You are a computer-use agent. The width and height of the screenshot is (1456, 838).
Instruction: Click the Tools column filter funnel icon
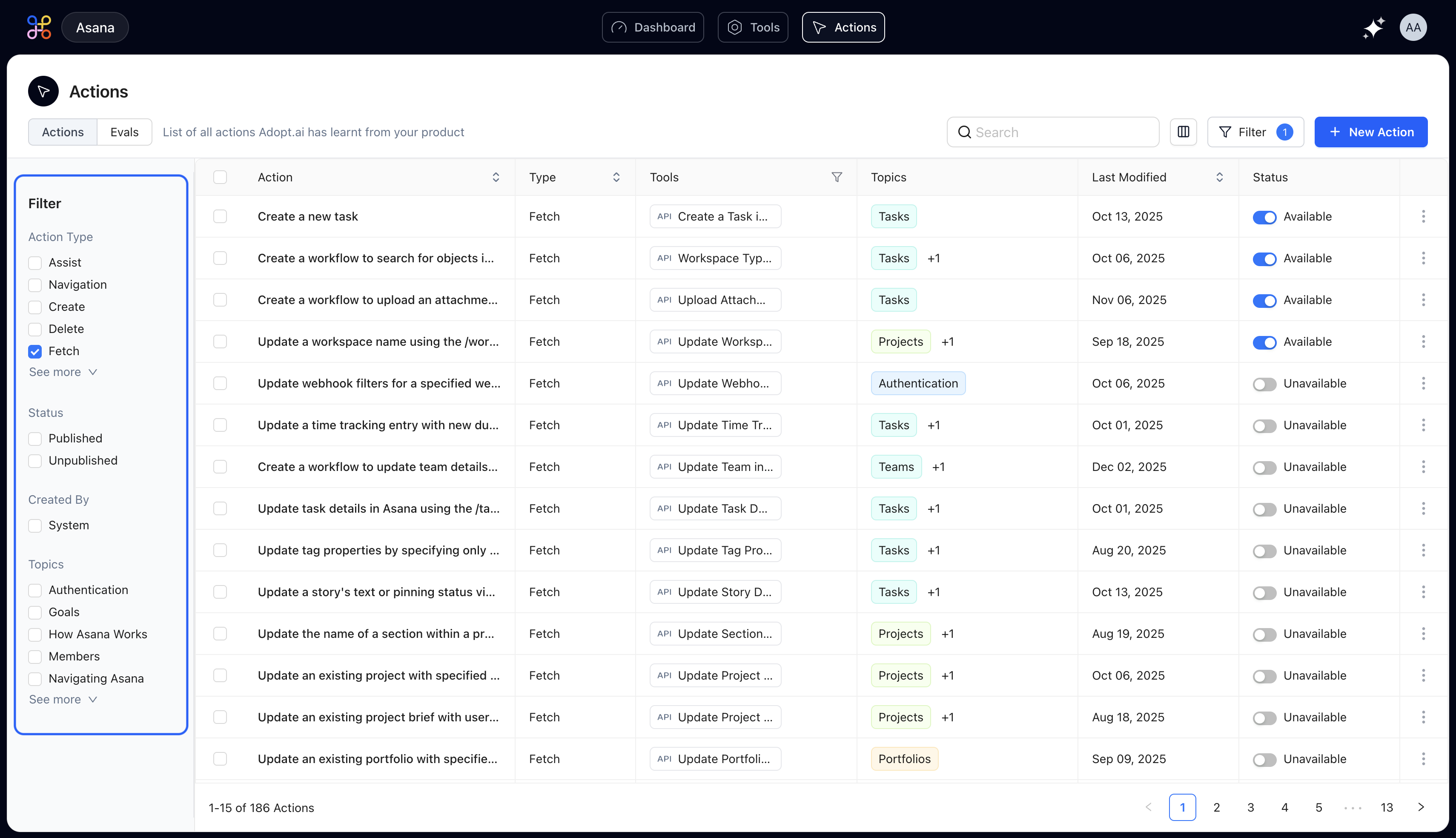(837, 177)
